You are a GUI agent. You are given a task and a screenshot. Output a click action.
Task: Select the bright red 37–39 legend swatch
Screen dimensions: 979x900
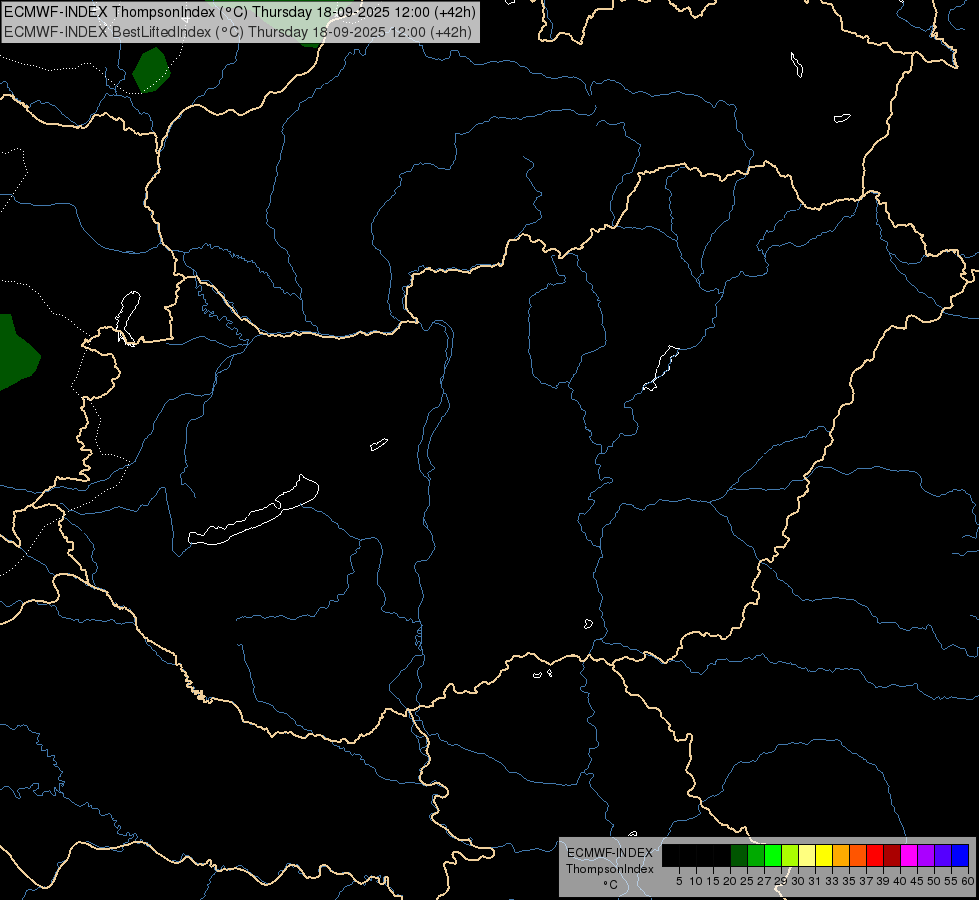click(875, 855)
